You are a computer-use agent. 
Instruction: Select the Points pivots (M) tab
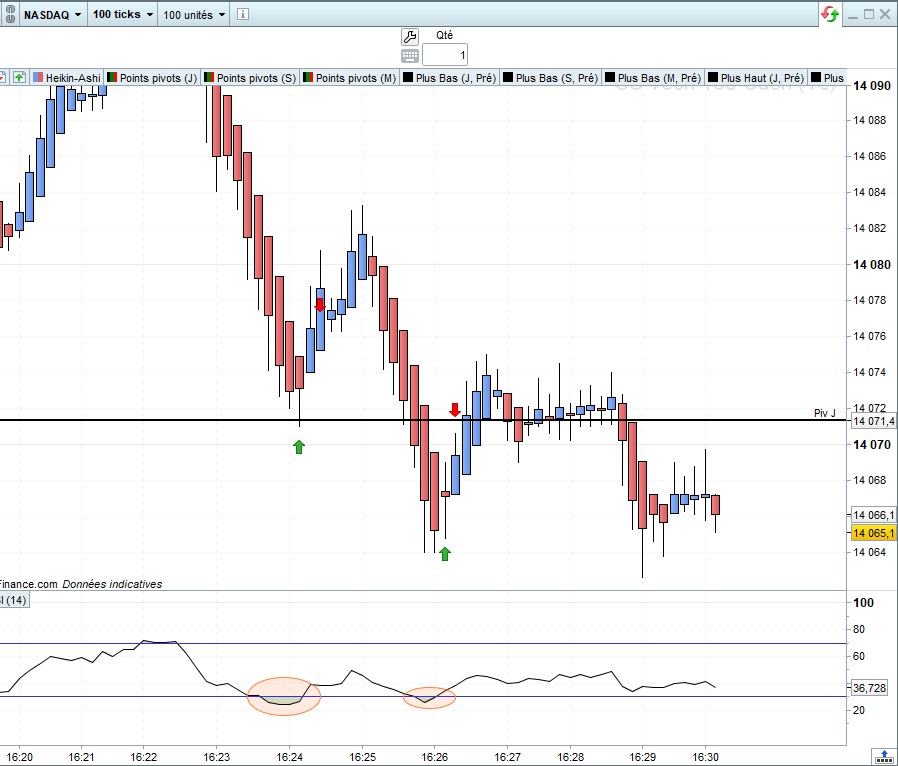pos(349,78)
